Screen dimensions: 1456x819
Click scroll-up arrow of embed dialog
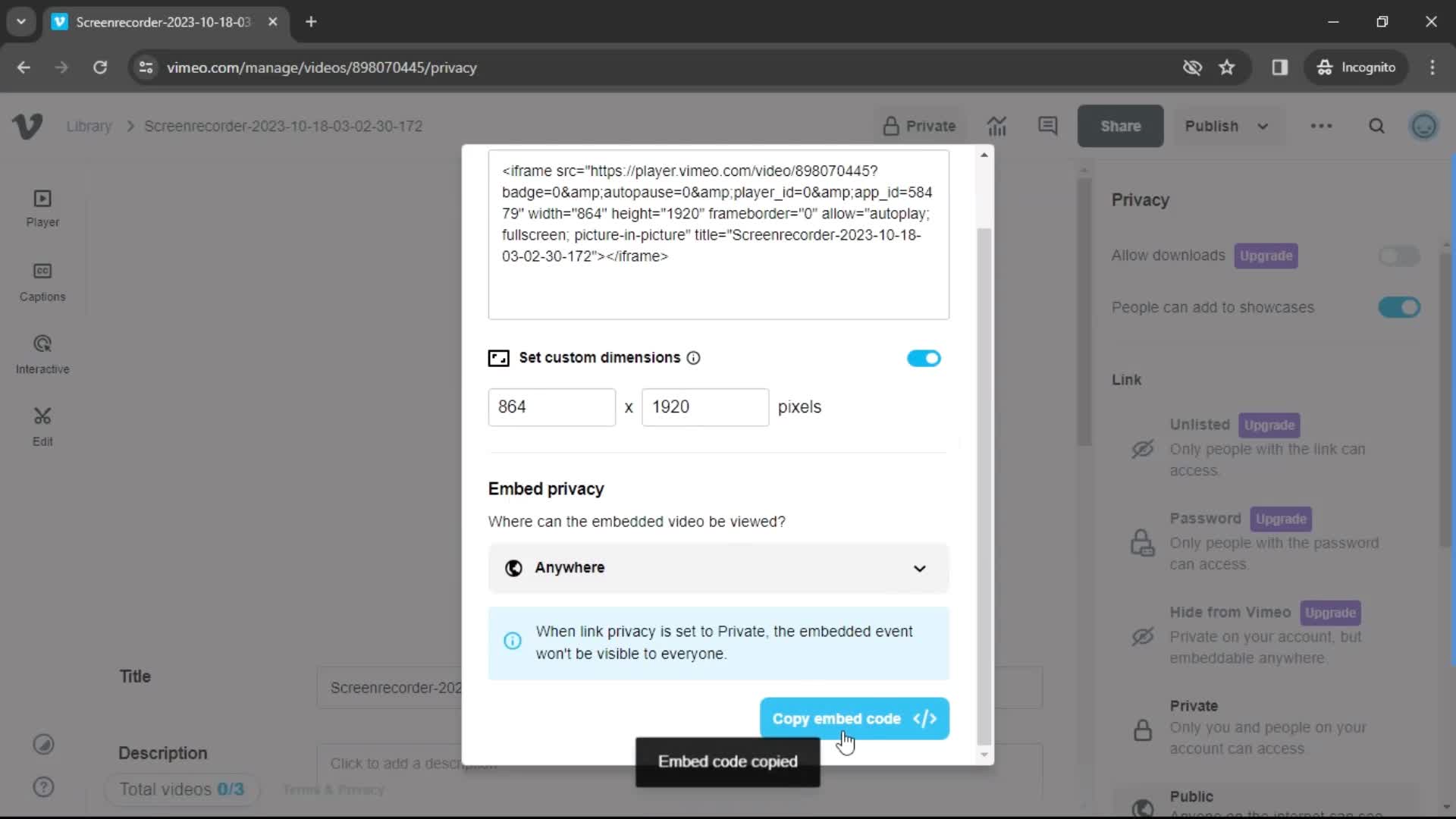(984, 155)
